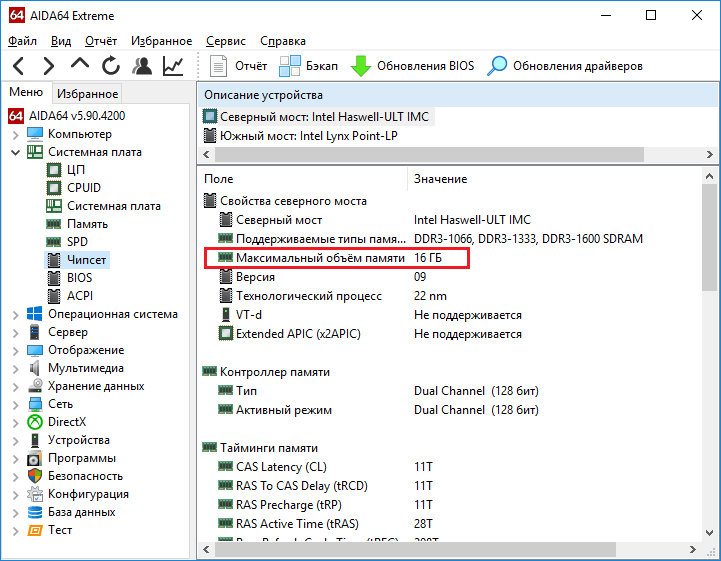Click the Мультимедиа speaker icon

tap(34, 368)
